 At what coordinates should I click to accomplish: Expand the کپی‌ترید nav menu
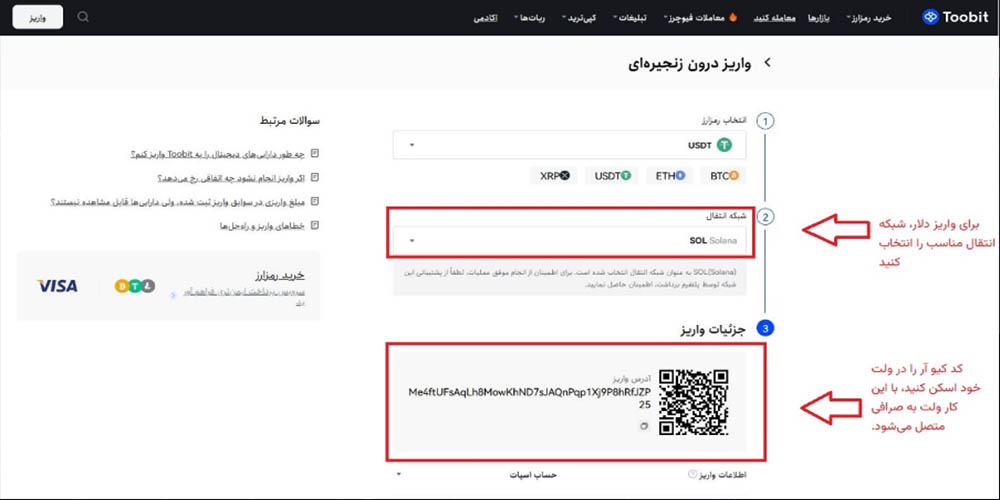tap(580, 18)
